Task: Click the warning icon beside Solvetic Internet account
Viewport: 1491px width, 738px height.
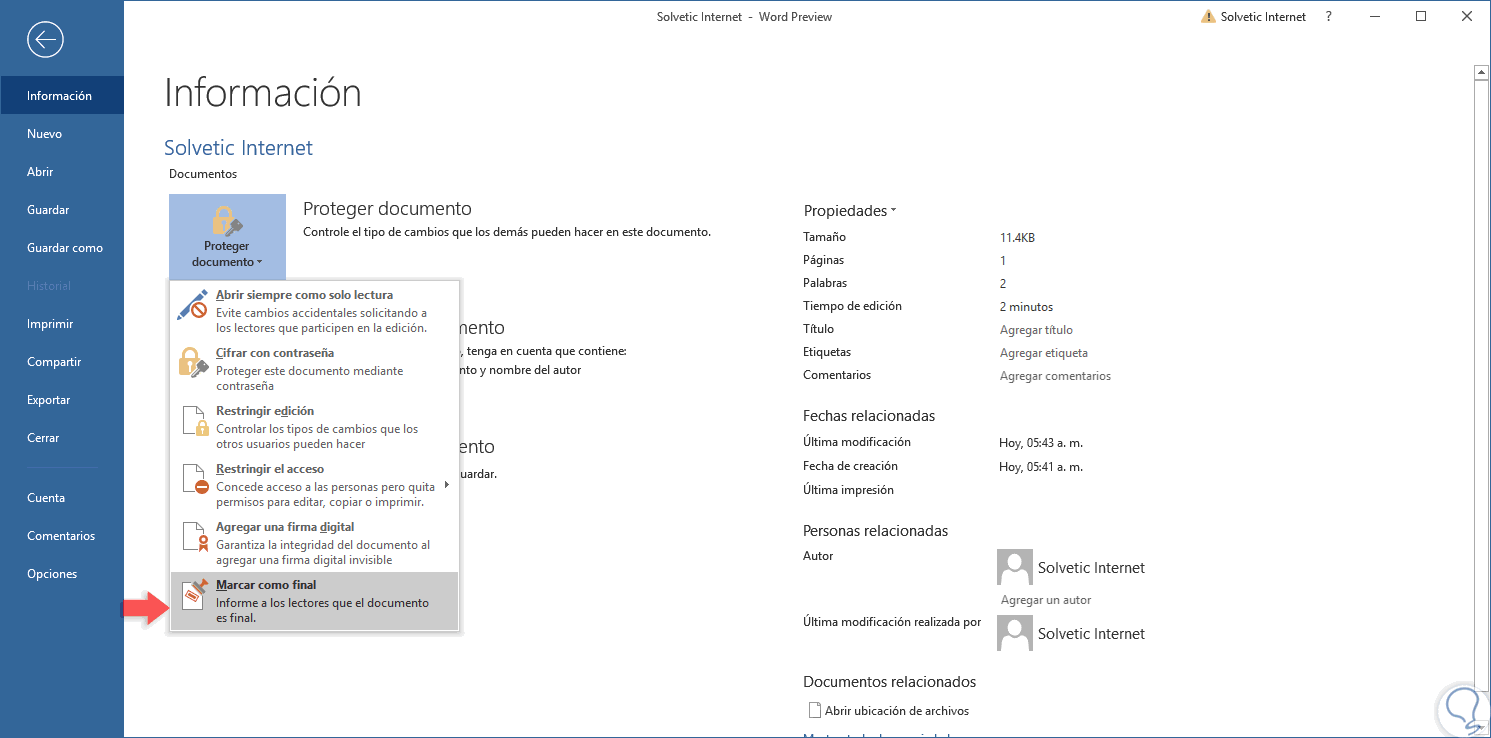Action: point(1208,17)
